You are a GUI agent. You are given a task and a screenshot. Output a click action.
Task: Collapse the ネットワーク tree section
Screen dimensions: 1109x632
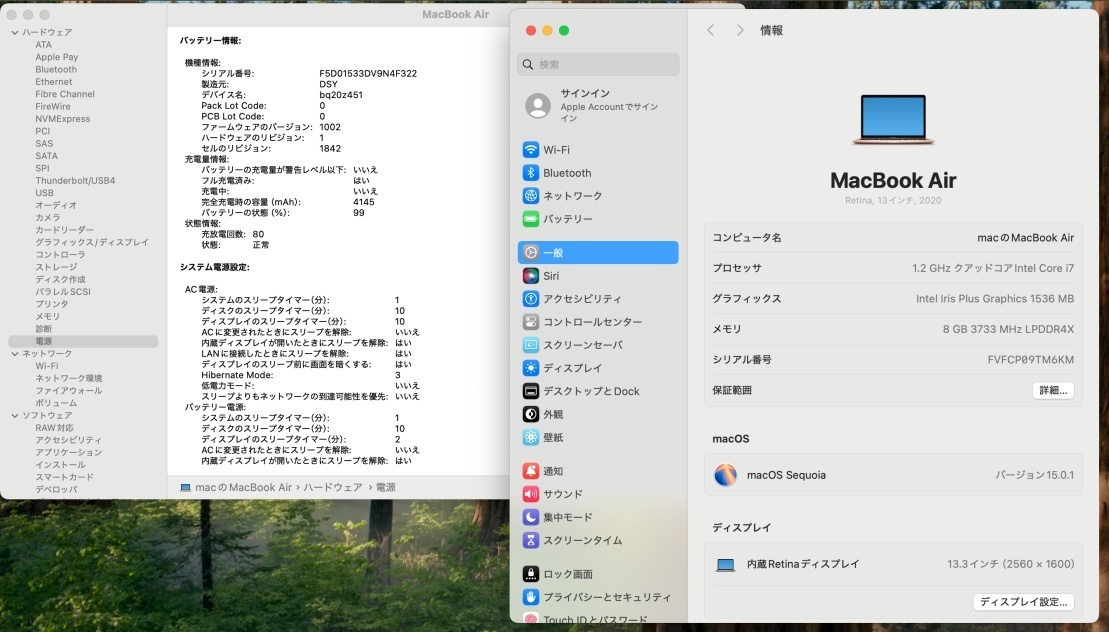coord(15,353)
